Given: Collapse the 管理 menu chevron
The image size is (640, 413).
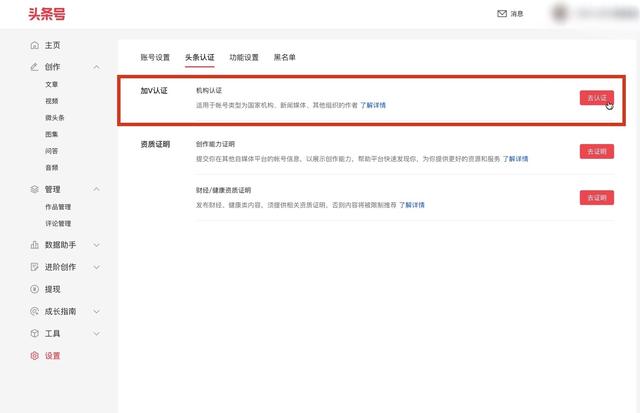Looking at the screenshot, I should 96,189.
